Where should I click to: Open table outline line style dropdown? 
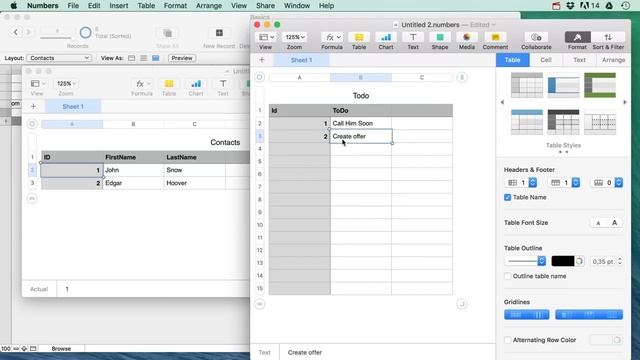525,261
